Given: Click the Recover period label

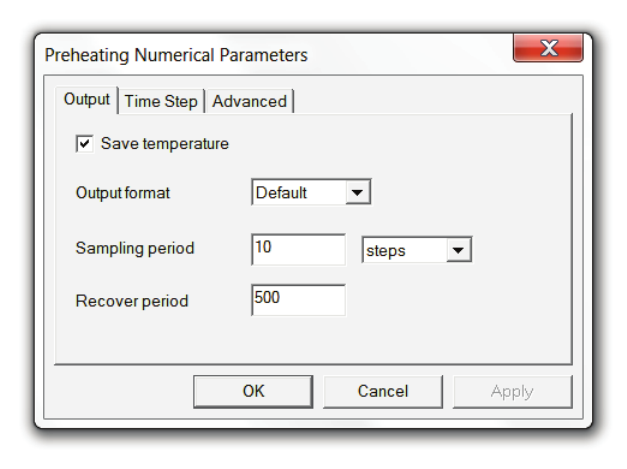Looking at the screenshot, I should point(132,300).
